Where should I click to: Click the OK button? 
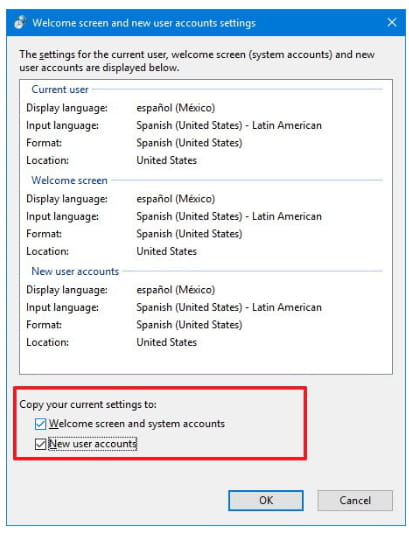click(266, 500)
